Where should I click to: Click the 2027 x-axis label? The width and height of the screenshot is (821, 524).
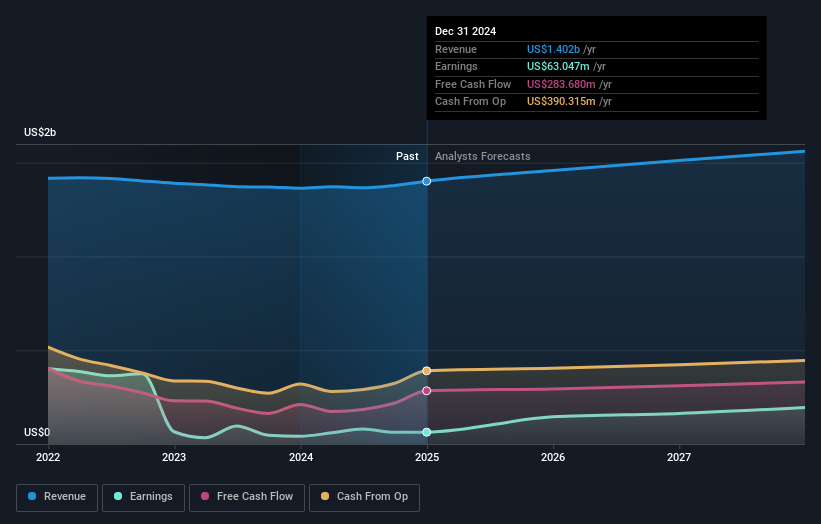[679, 457]
